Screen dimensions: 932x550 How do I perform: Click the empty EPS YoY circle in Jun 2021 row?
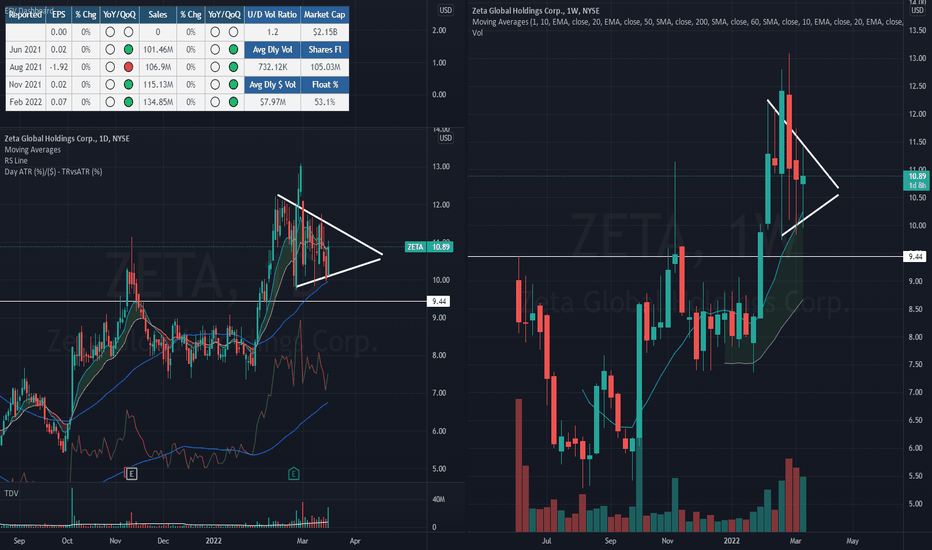pos(110,50)
